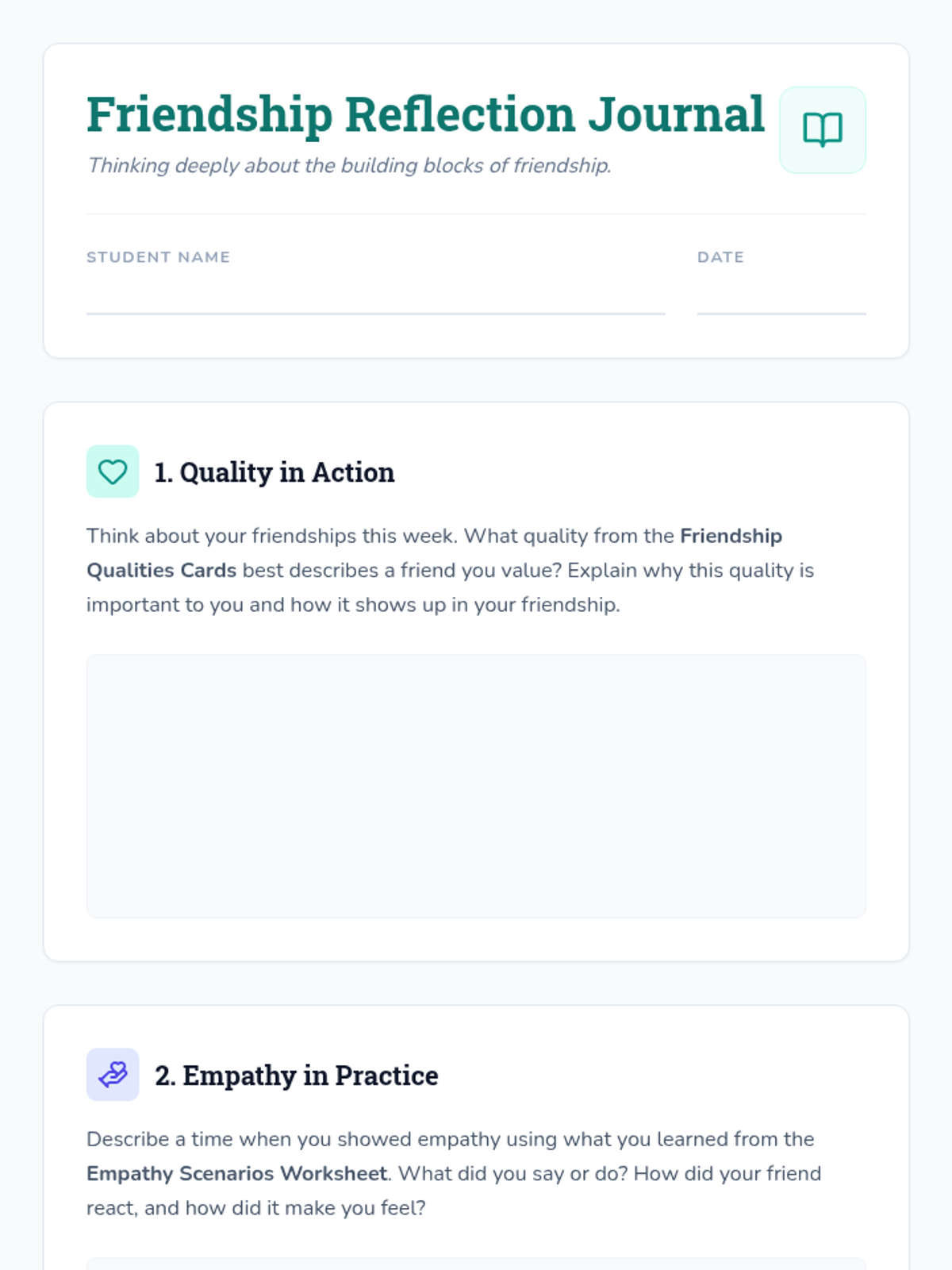Click the Friendship Reflection Journal title
This screenshot has height=1270, width=952.
point(426,114)
